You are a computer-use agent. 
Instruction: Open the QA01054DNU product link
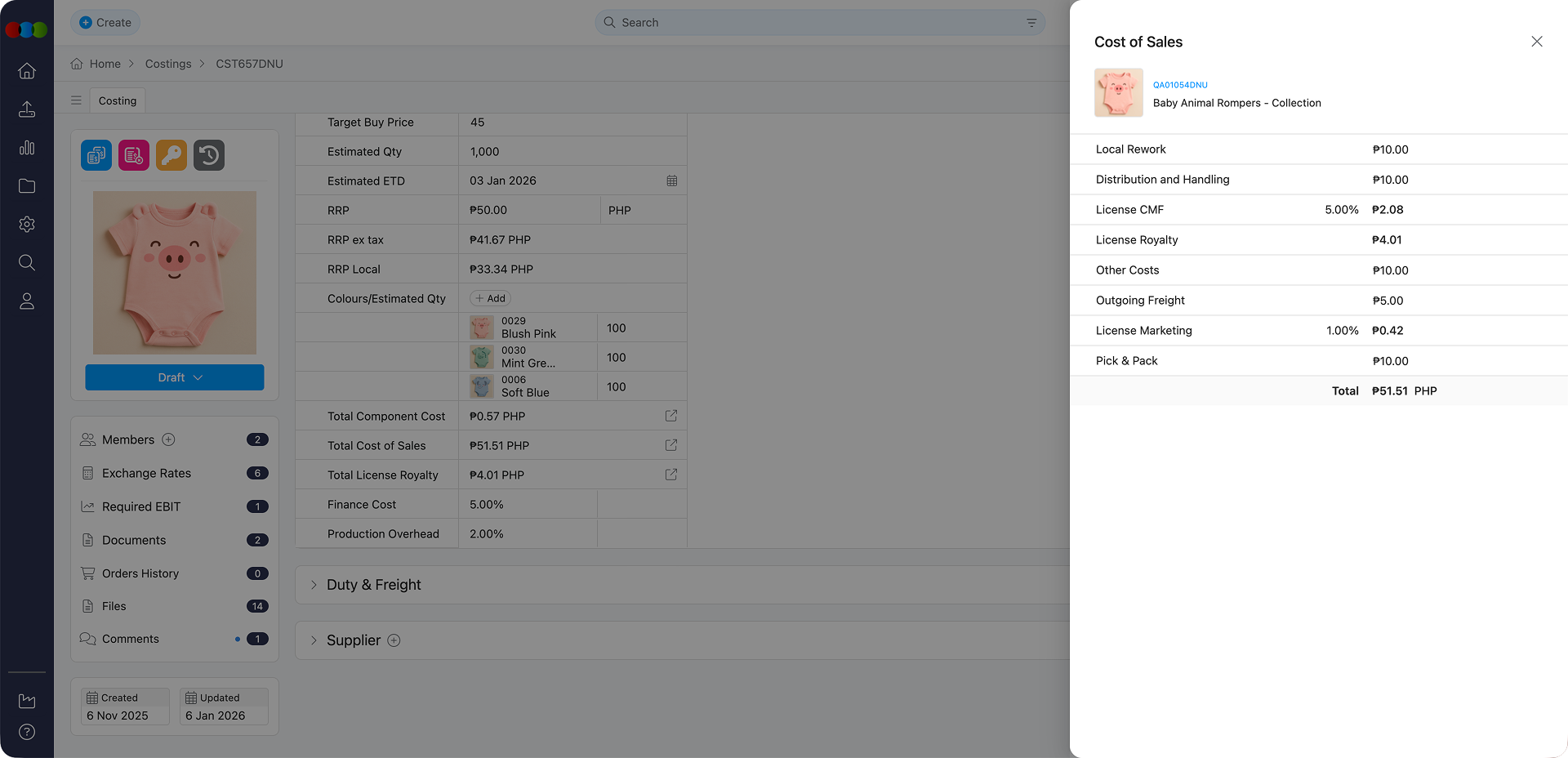1179,84
